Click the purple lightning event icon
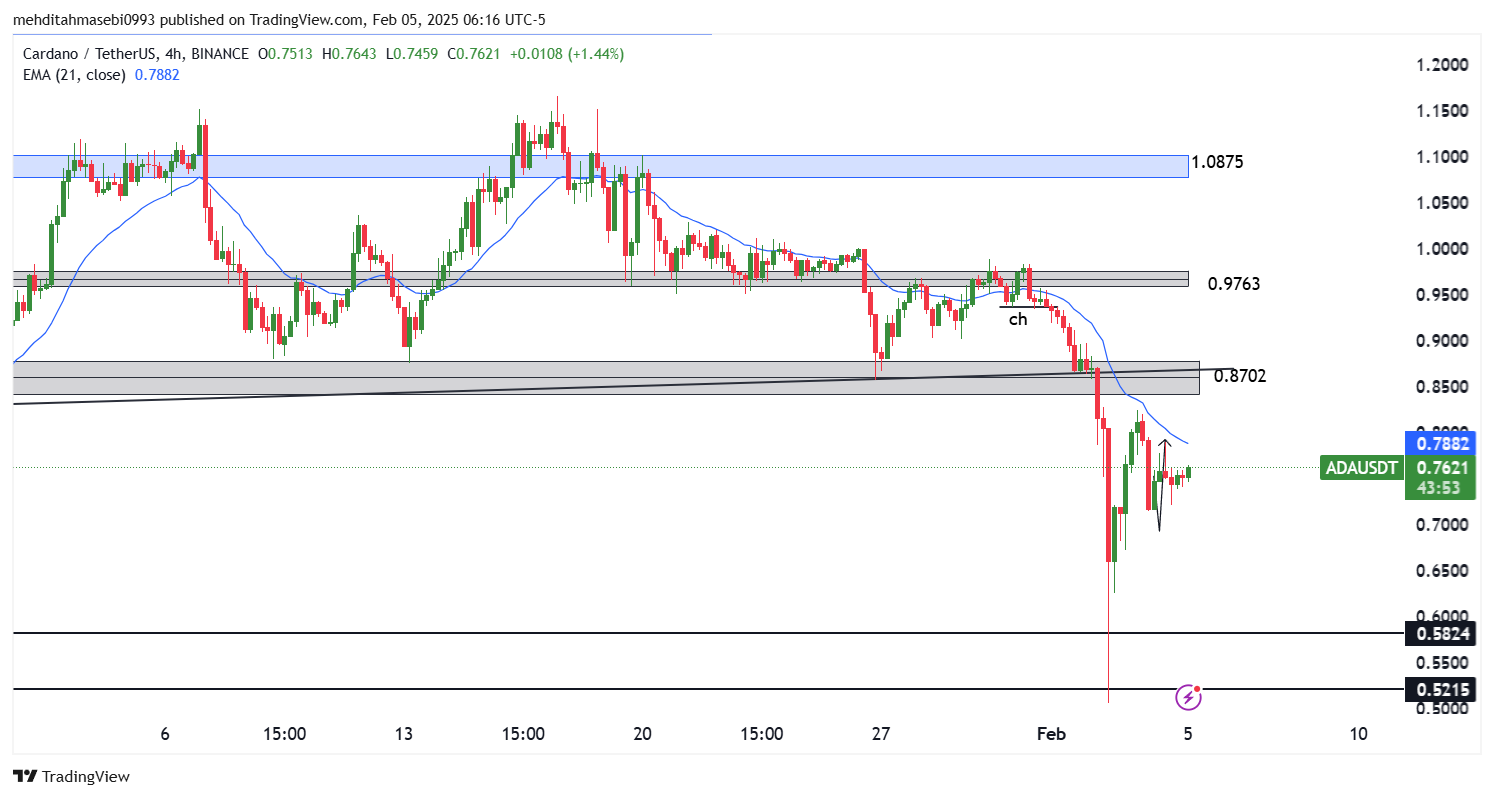Viewport: 1494px width, 798px height. click(x=1187, y=696)
